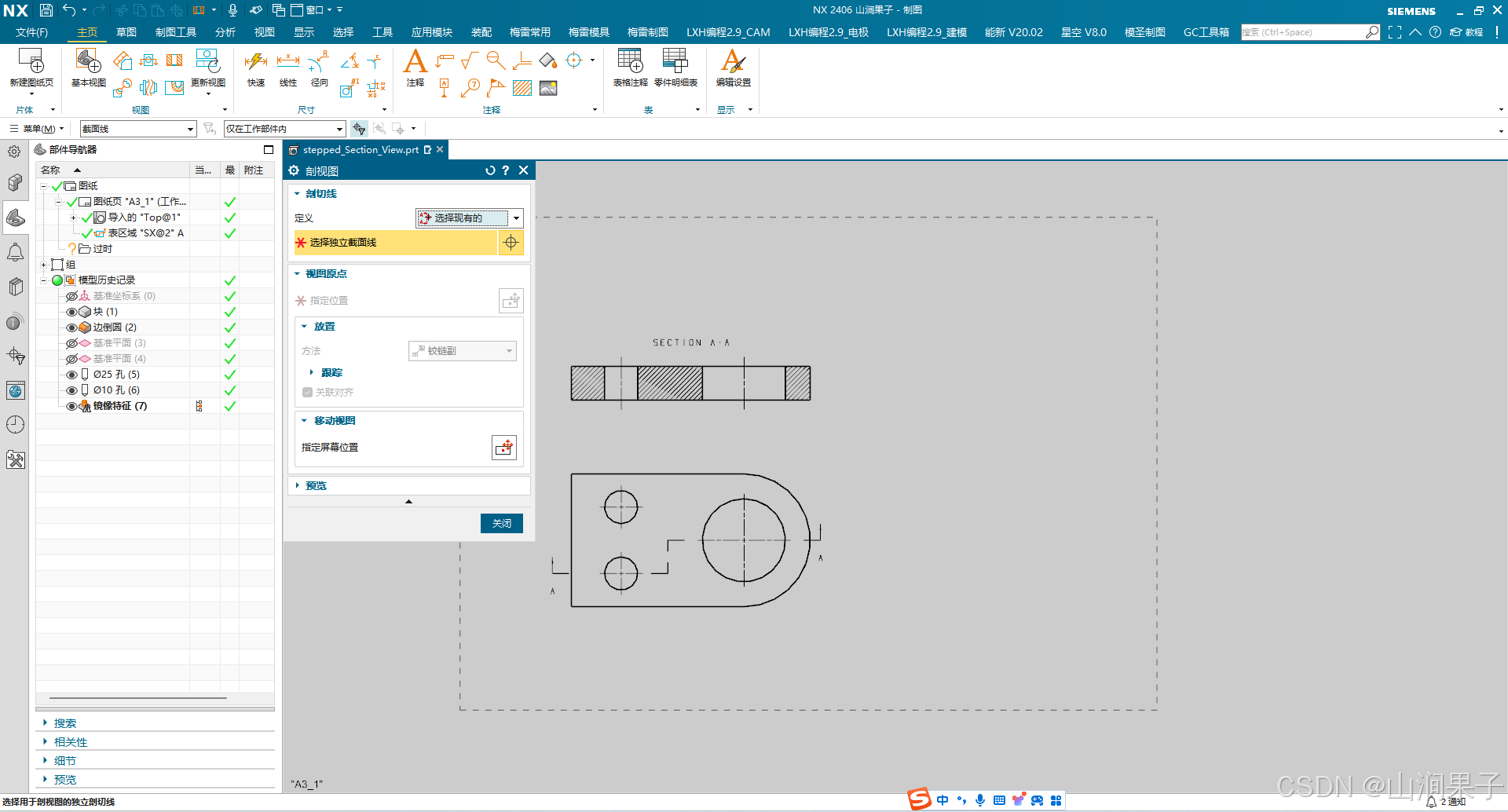Click the point constructor icon beside 选择独立截面线
The height and width of the screenshot is (812, 1508).
click(x=511, y=243)
